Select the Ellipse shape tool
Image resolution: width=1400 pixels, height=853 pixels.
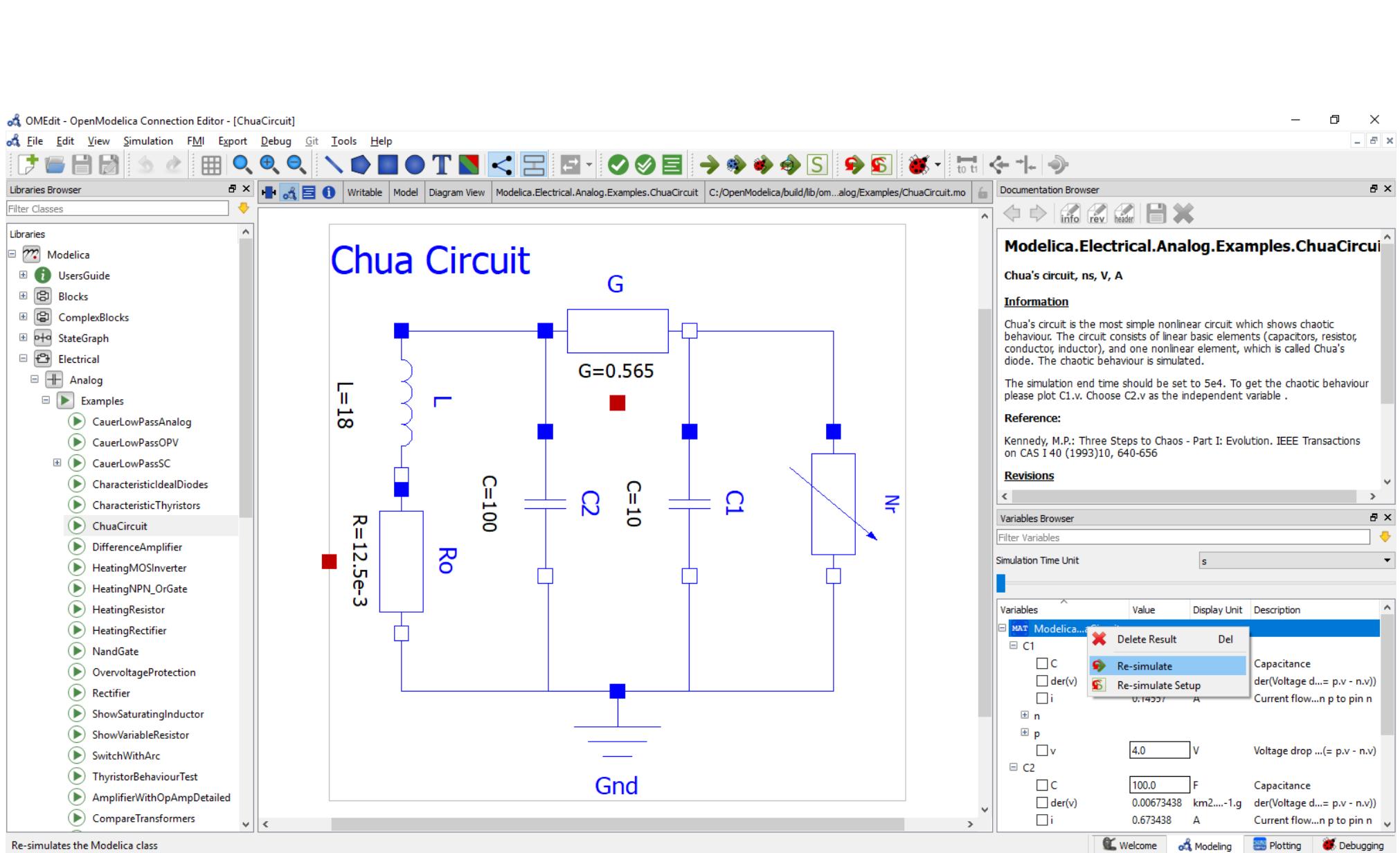click(x=415, y=165)
